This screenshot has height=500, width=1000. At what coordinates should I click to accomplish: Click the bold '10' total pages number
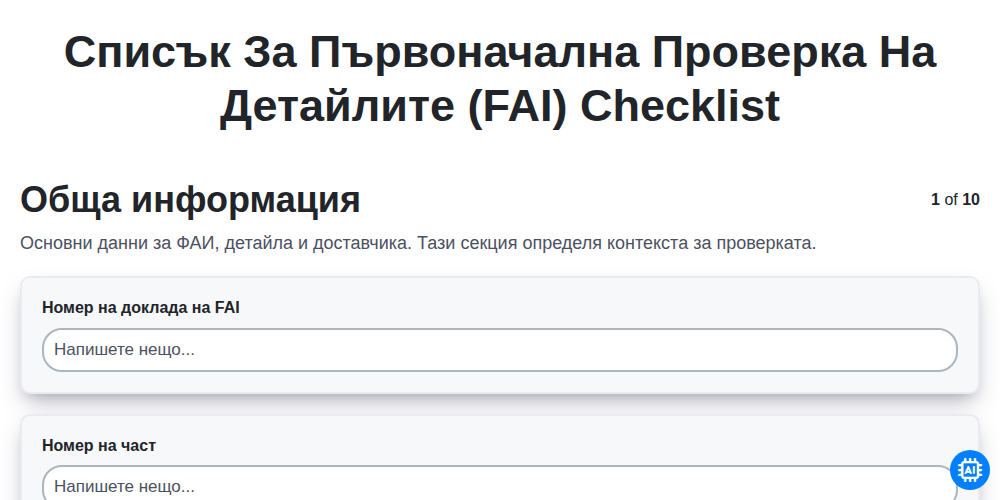971,200
